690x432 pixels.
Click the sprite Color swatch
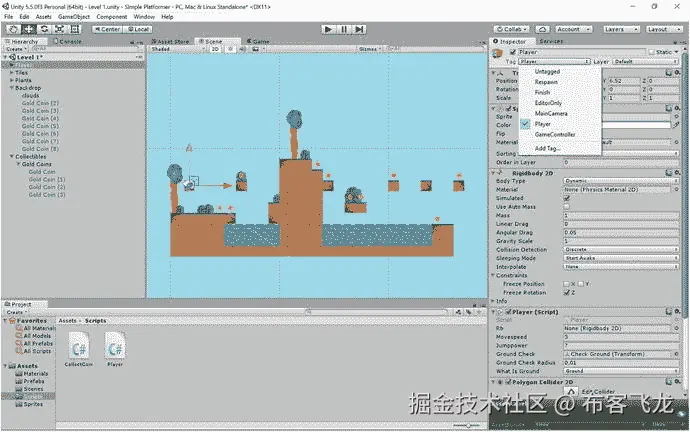pos(636,125)
